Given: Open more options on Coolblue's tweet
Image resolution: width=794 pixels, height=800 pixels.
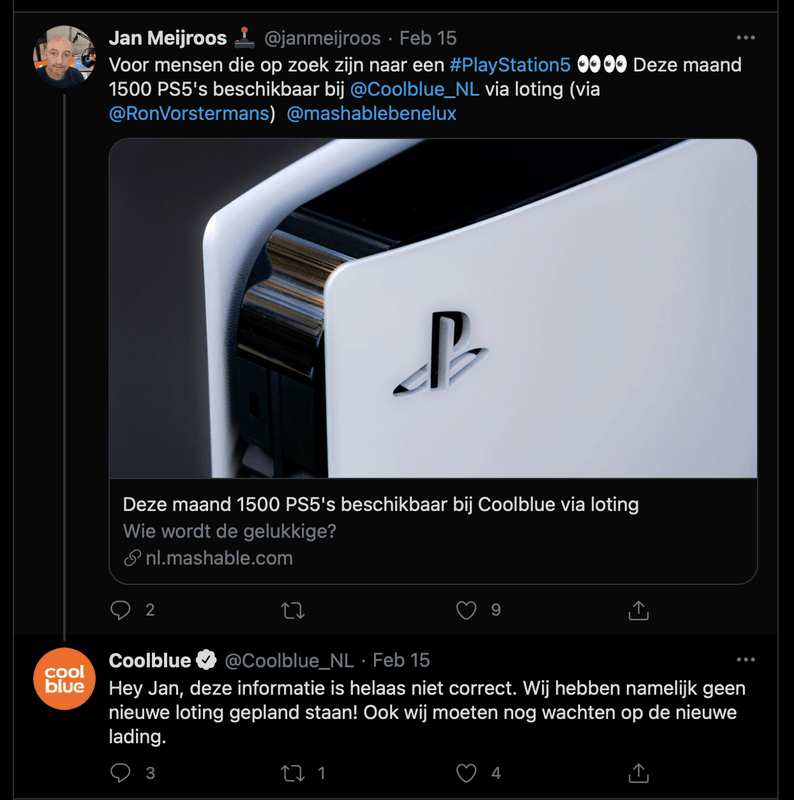Looking at the screenshot, I should coord(745,660).
